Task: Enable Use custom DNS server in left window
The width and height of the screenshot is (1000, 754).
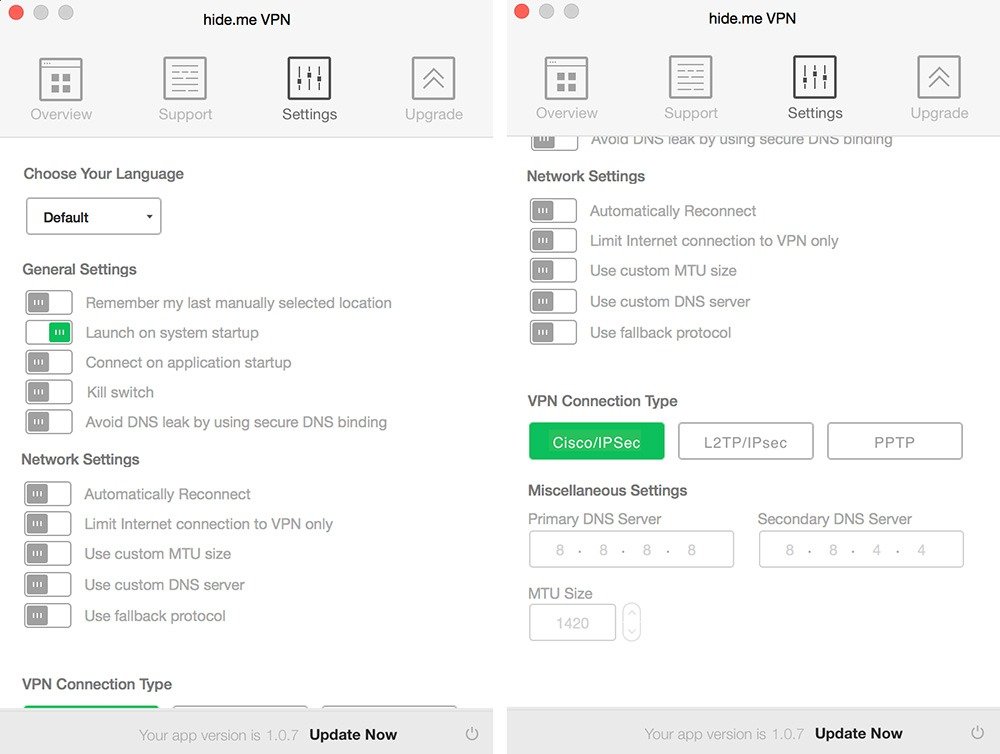Action: (x=48, y=584)
